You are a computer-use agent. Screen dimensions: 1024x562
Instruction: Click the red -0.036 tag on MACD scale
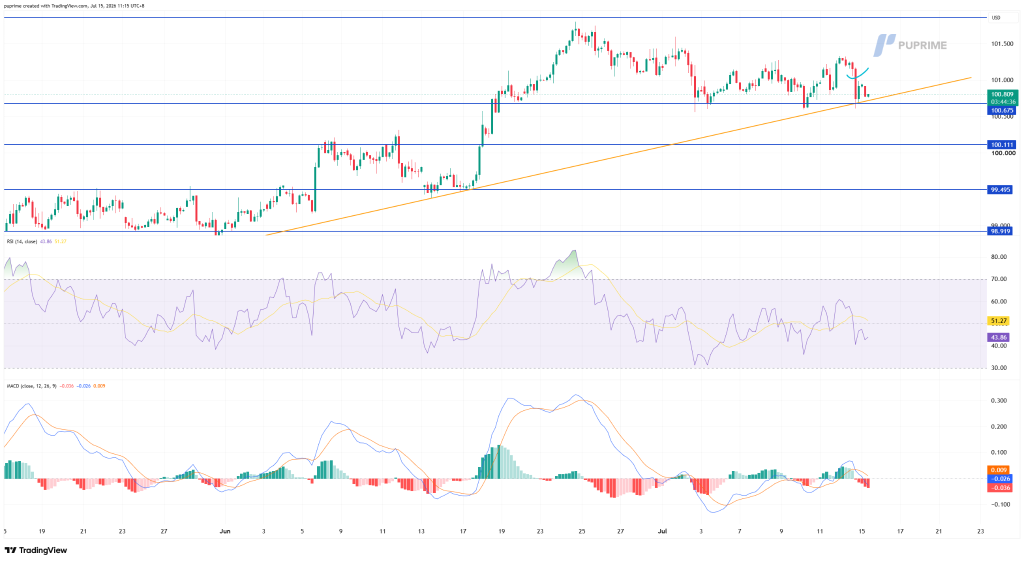pyautogui.click(x=999, y=487)
